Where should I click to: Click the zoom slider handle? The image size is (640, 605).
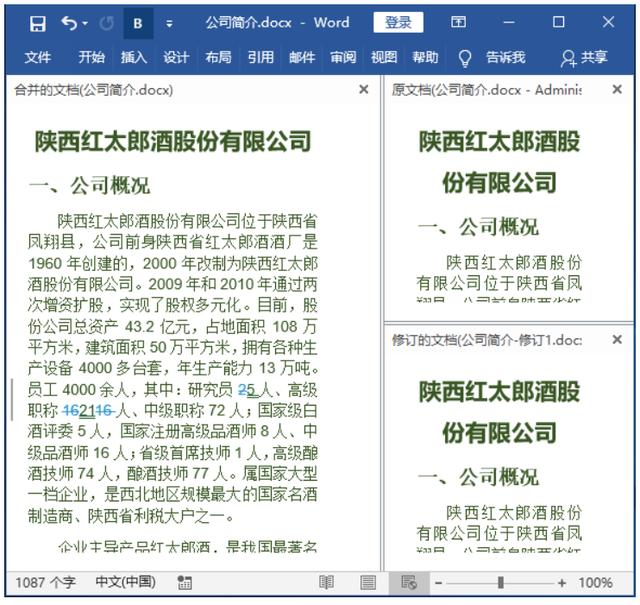[500, 583]
